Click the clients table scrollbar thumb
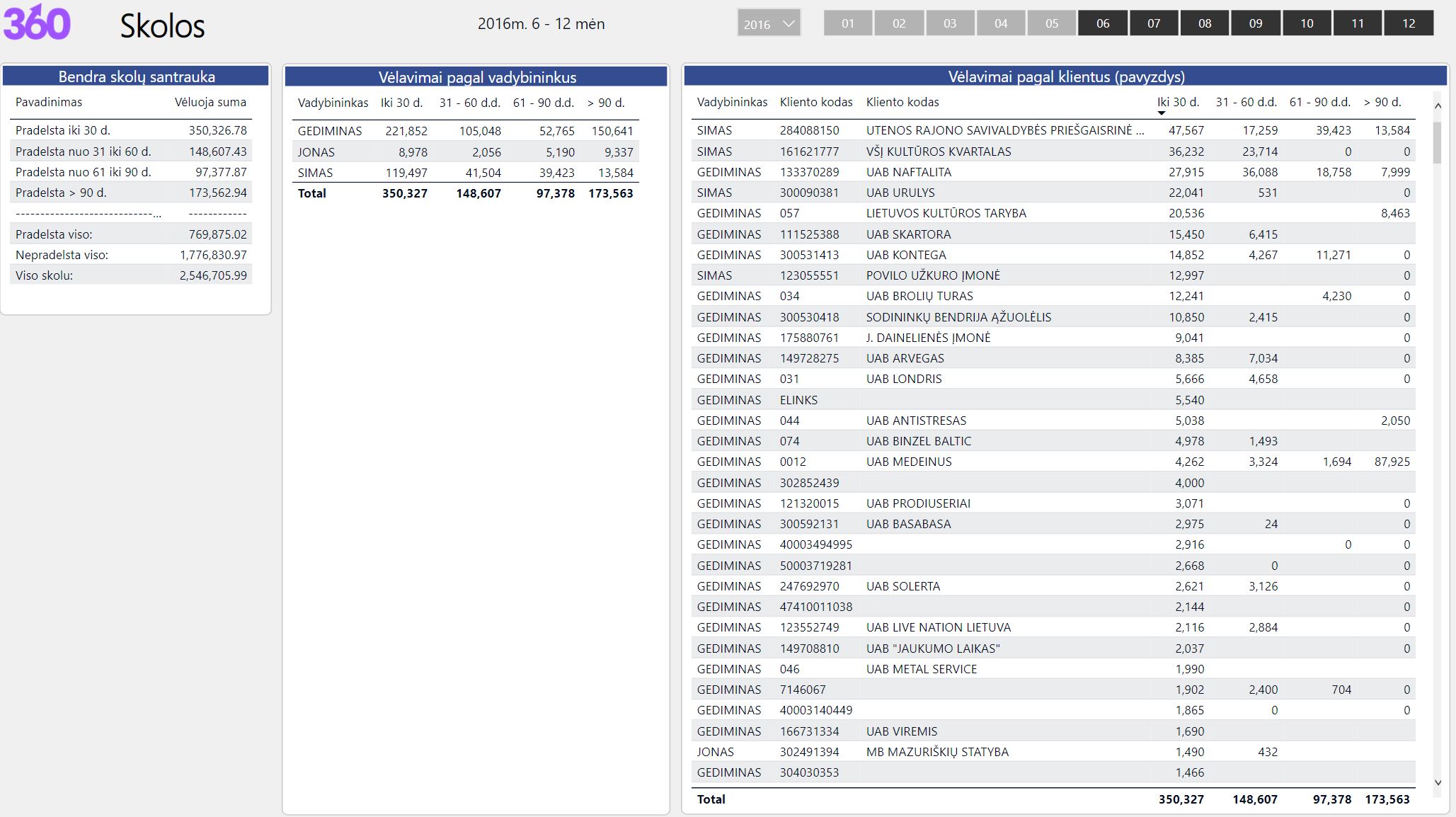This screenshot has width=1456, height=817. [1438, 142]
